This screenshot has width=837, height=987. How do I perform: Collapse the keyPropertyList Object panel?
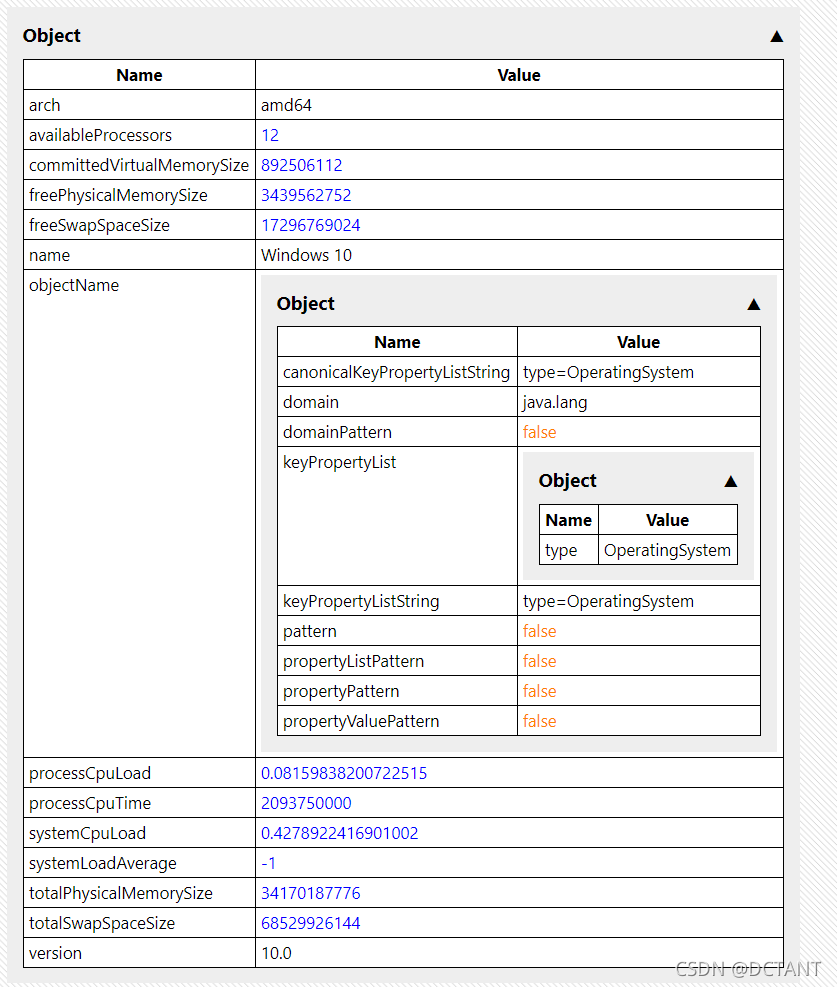(x=730, y=480)
